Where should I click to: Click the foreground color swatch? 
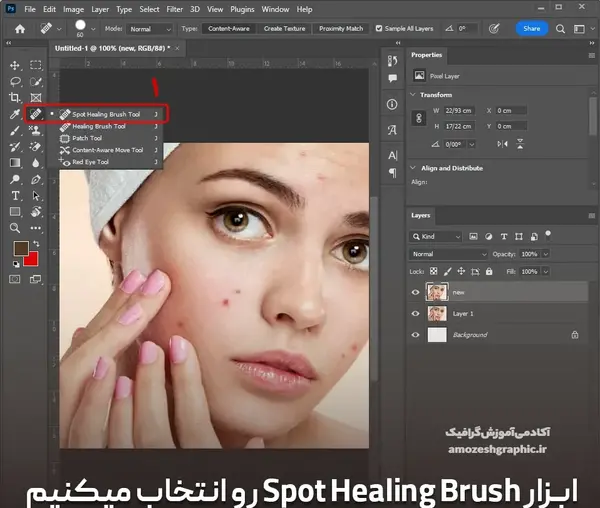[x=20, y=248]
